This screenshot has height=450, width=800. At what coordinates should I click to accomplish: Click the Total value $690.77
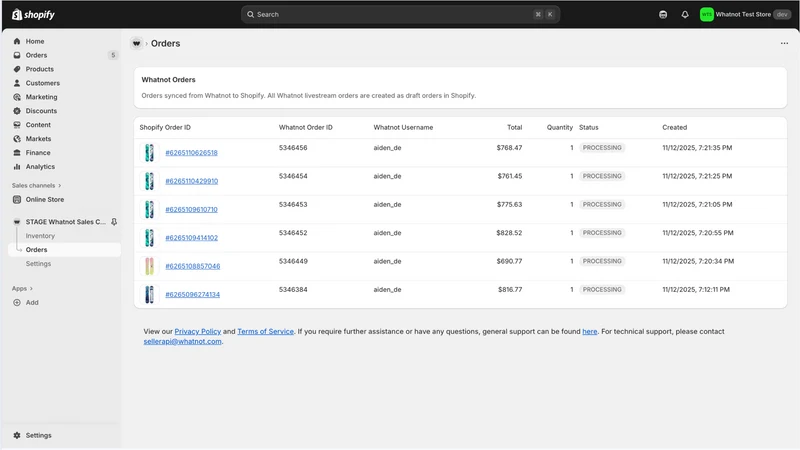click(x=509, y=261)
